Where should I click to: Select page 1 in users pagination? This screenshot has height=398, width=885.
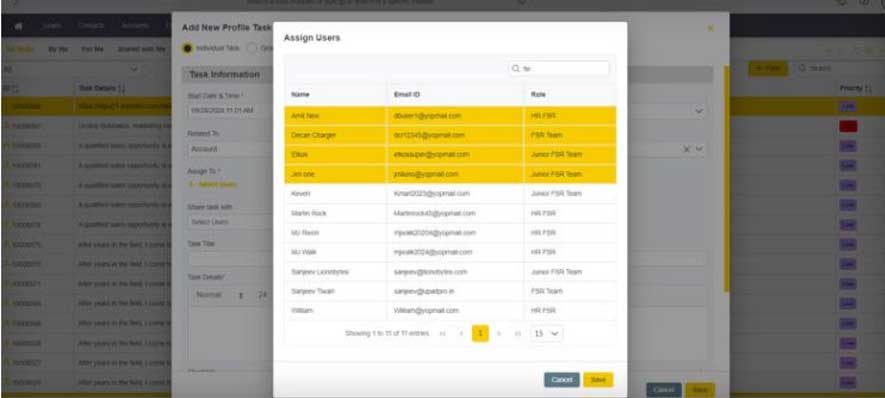[x=480, y=334]
